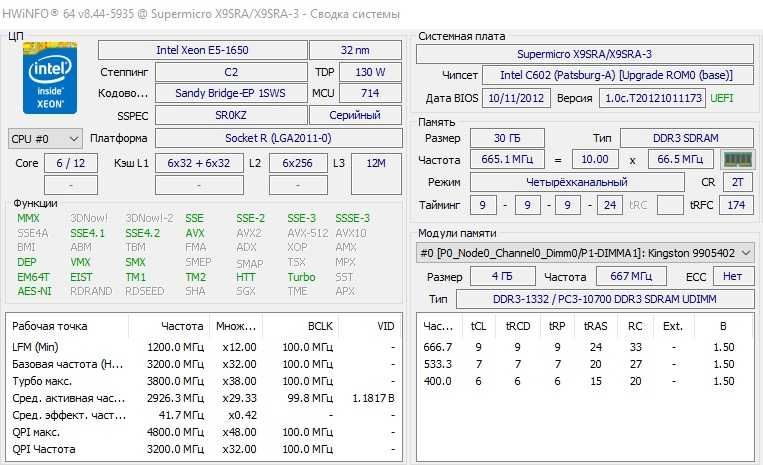Click platform Socket R (LGA2011-0)
Screen dimensions: 763x465
(279, 138)
